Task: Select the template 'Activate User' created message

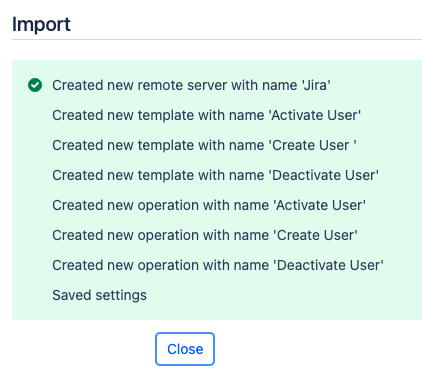Action: 207,115
